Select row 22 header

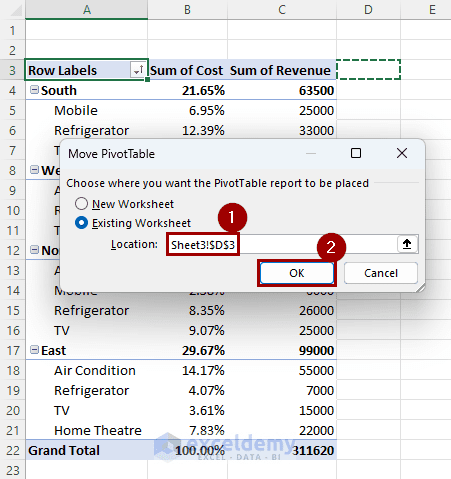[12, 450]
